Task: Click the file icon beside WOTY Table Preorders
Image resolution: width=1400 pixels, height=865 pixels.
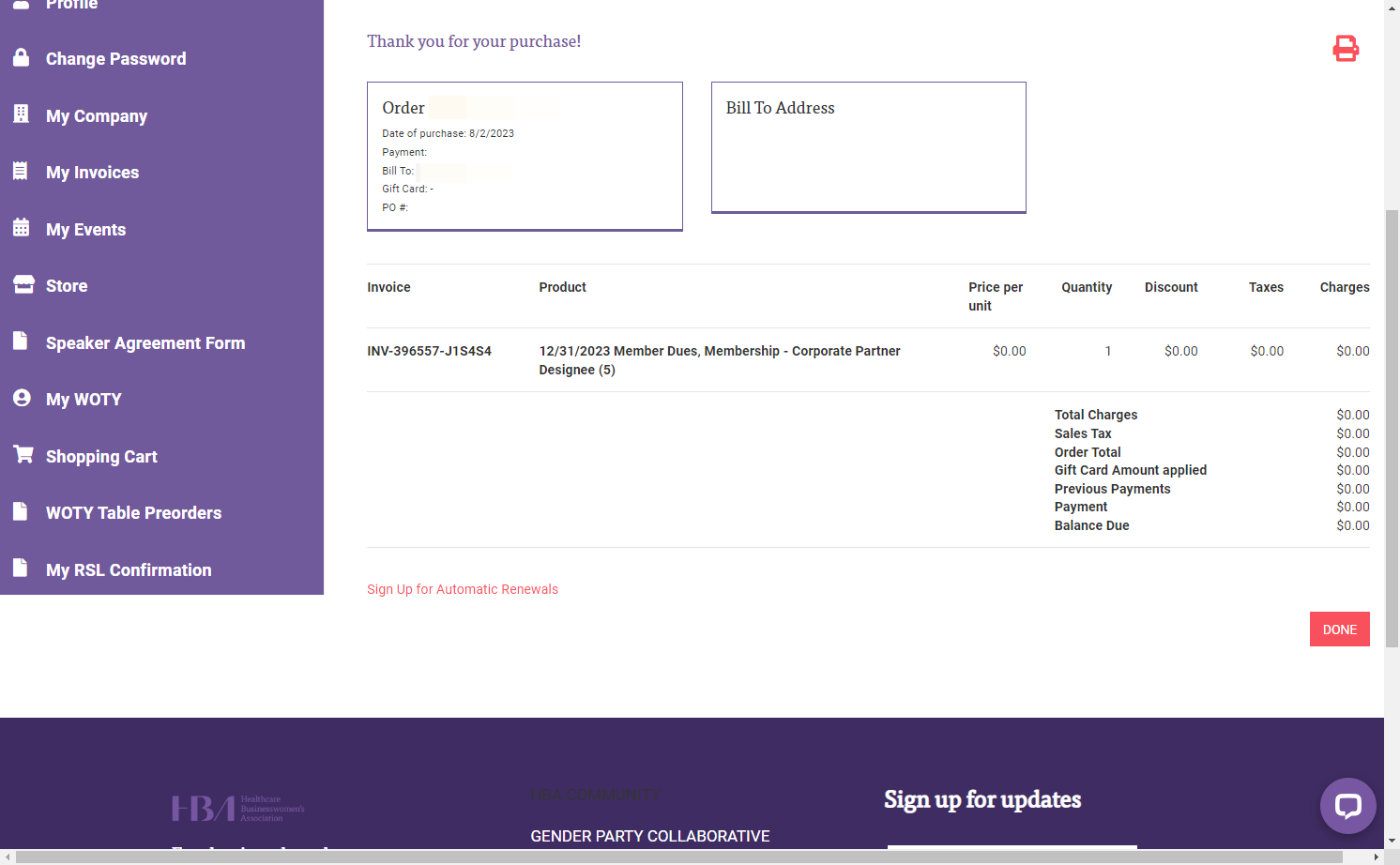Action: [x=21, y=511]
